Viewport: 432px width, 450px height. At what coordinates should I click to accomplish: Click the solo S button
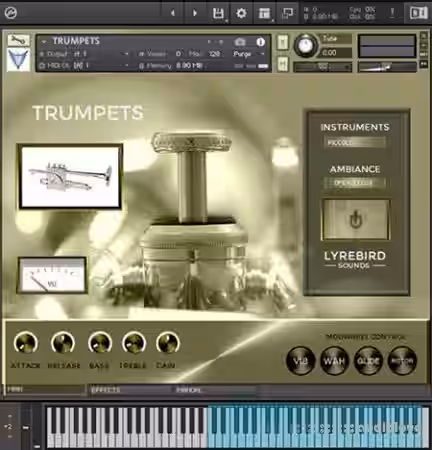282,43
